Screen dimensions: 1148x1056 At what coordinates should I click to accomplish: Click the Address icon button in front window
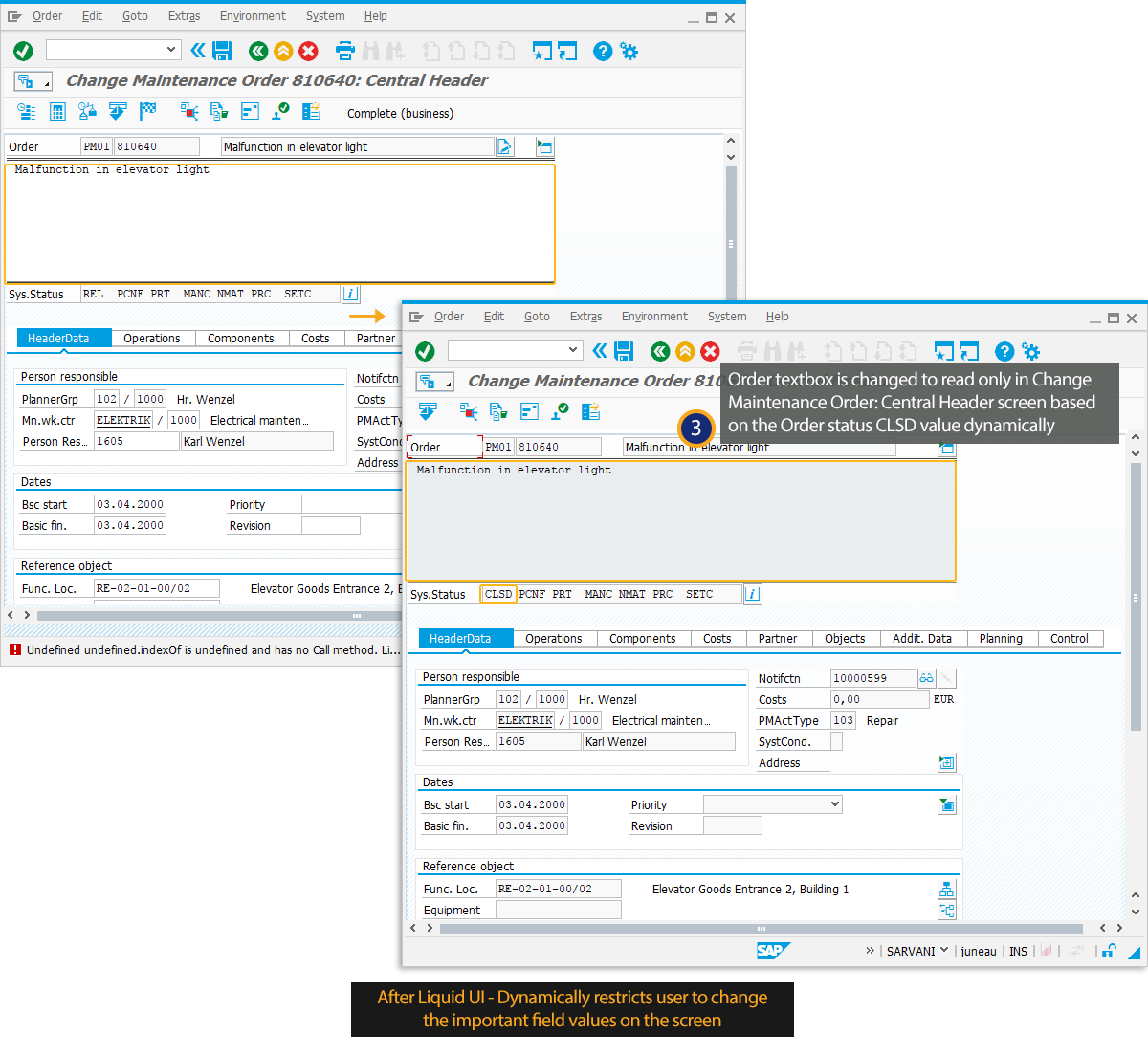(947, 762)
